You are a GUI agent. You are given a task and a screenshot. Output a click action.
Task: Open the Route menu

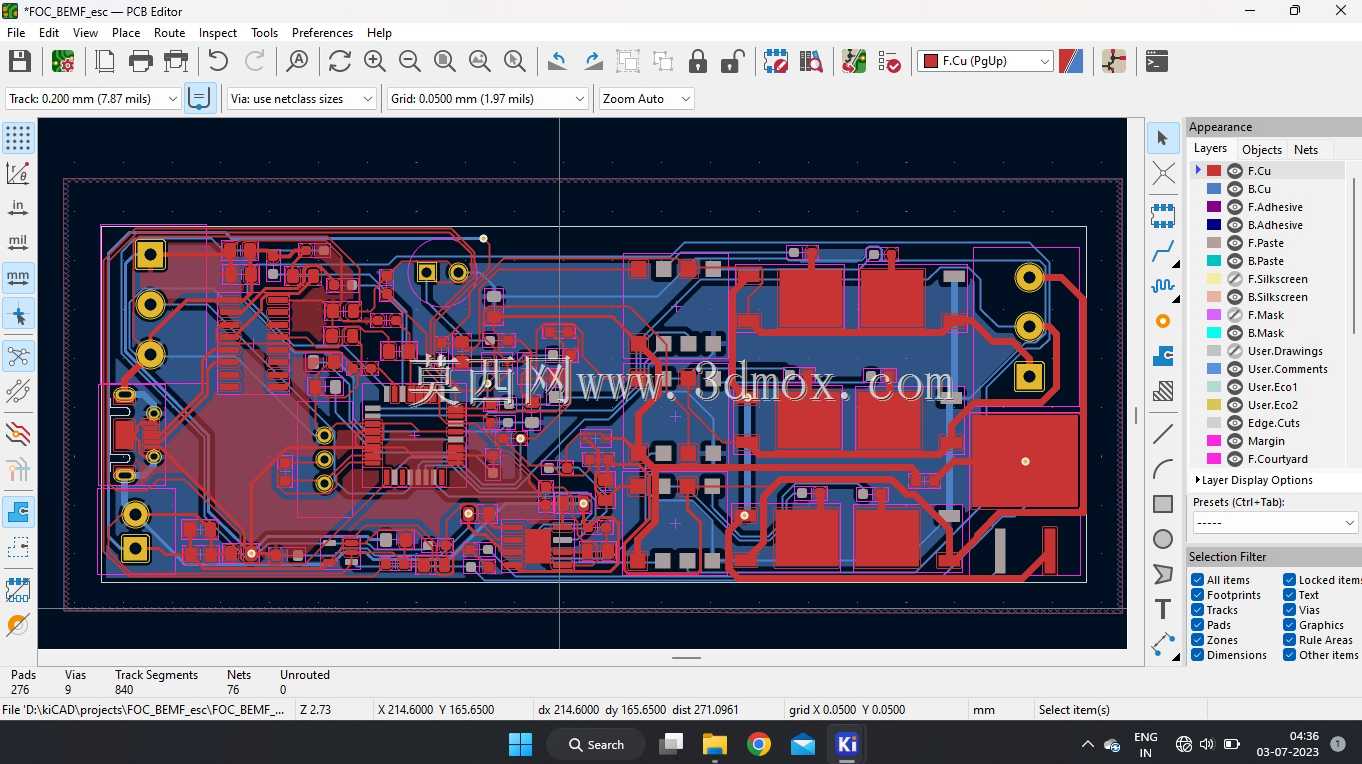(x=169, y=33)
